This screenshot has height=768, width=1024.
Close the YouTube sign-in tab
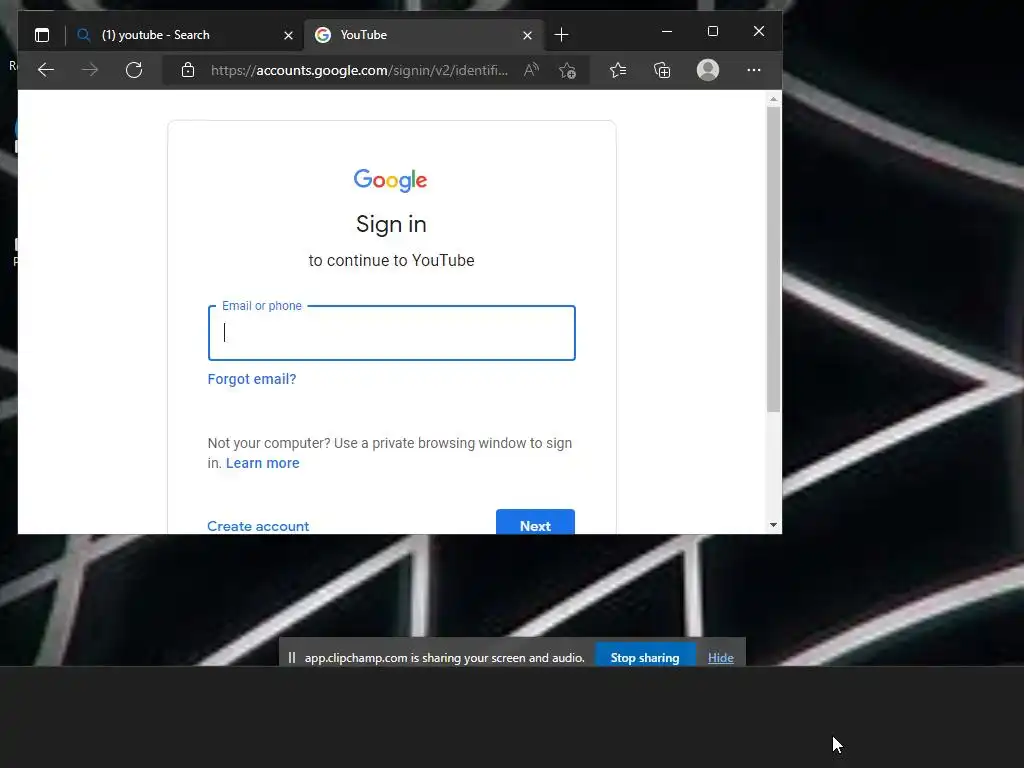[527, 35]
